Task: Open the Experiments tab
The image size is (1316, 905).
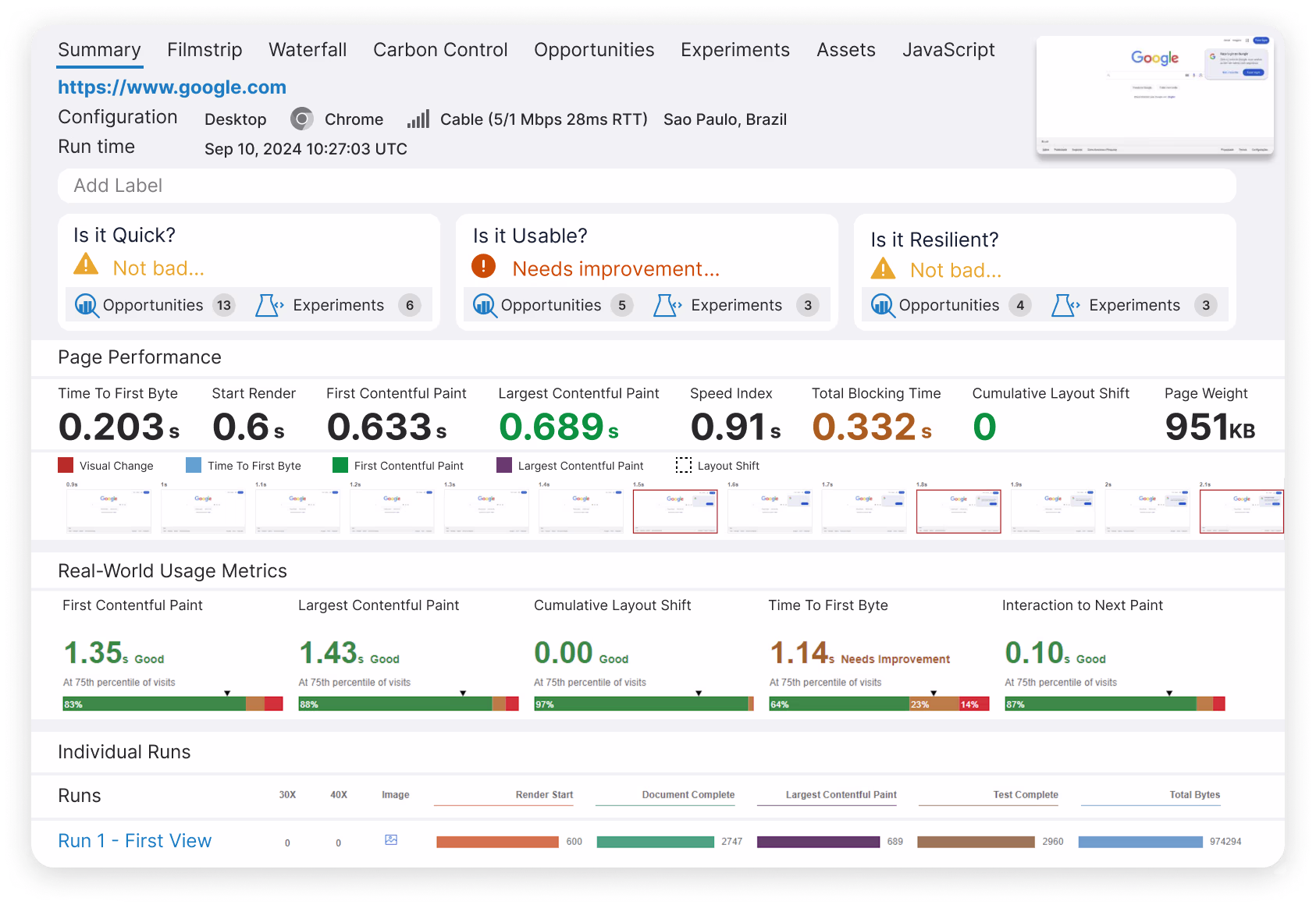Action: [735, 50]
